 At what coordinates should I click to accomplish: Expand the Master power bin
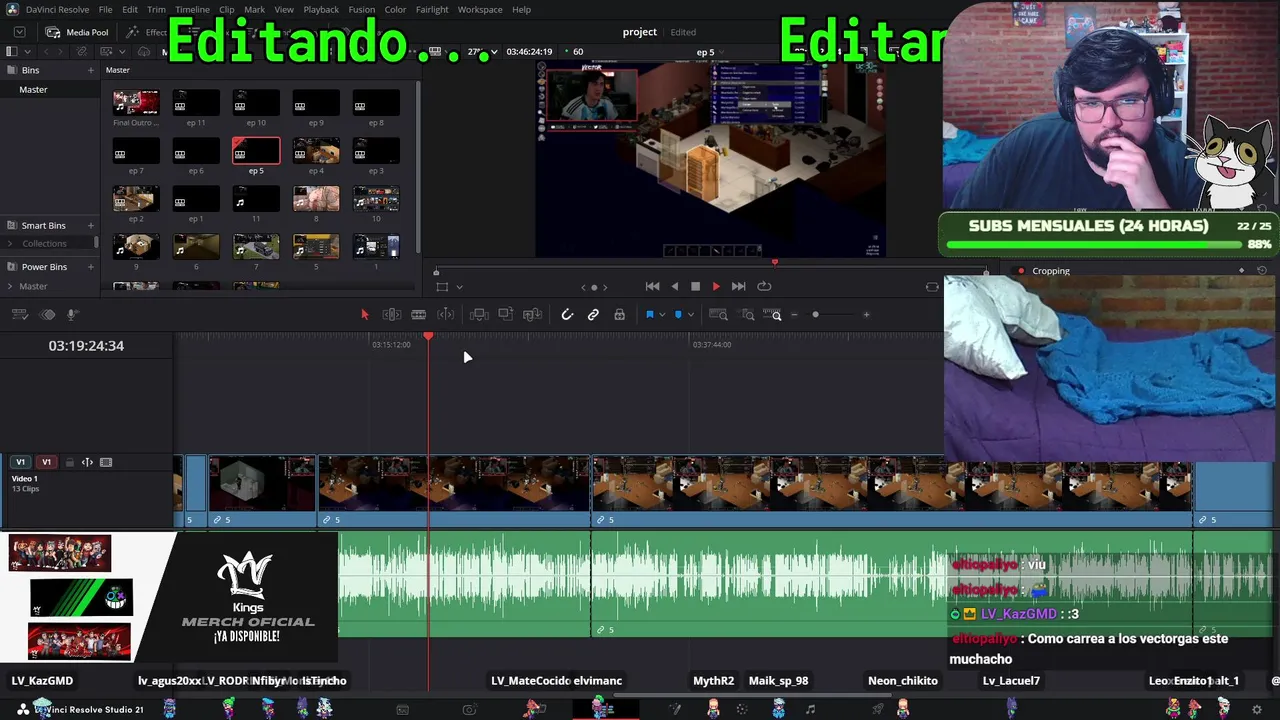10,286
